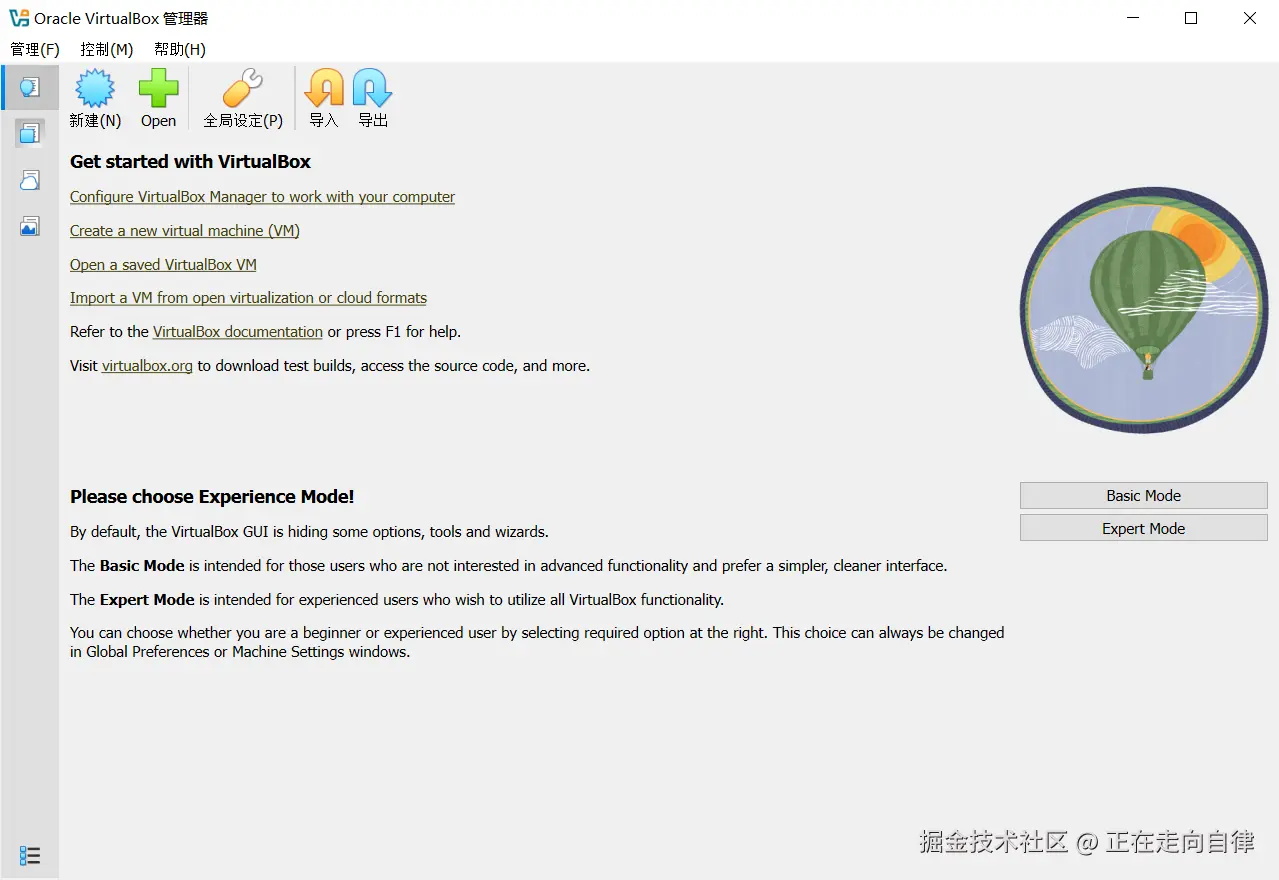Click the bold 'Expert Mode' text in the paragraph
The image size is (1279, 880).
(x=147, y=600)
